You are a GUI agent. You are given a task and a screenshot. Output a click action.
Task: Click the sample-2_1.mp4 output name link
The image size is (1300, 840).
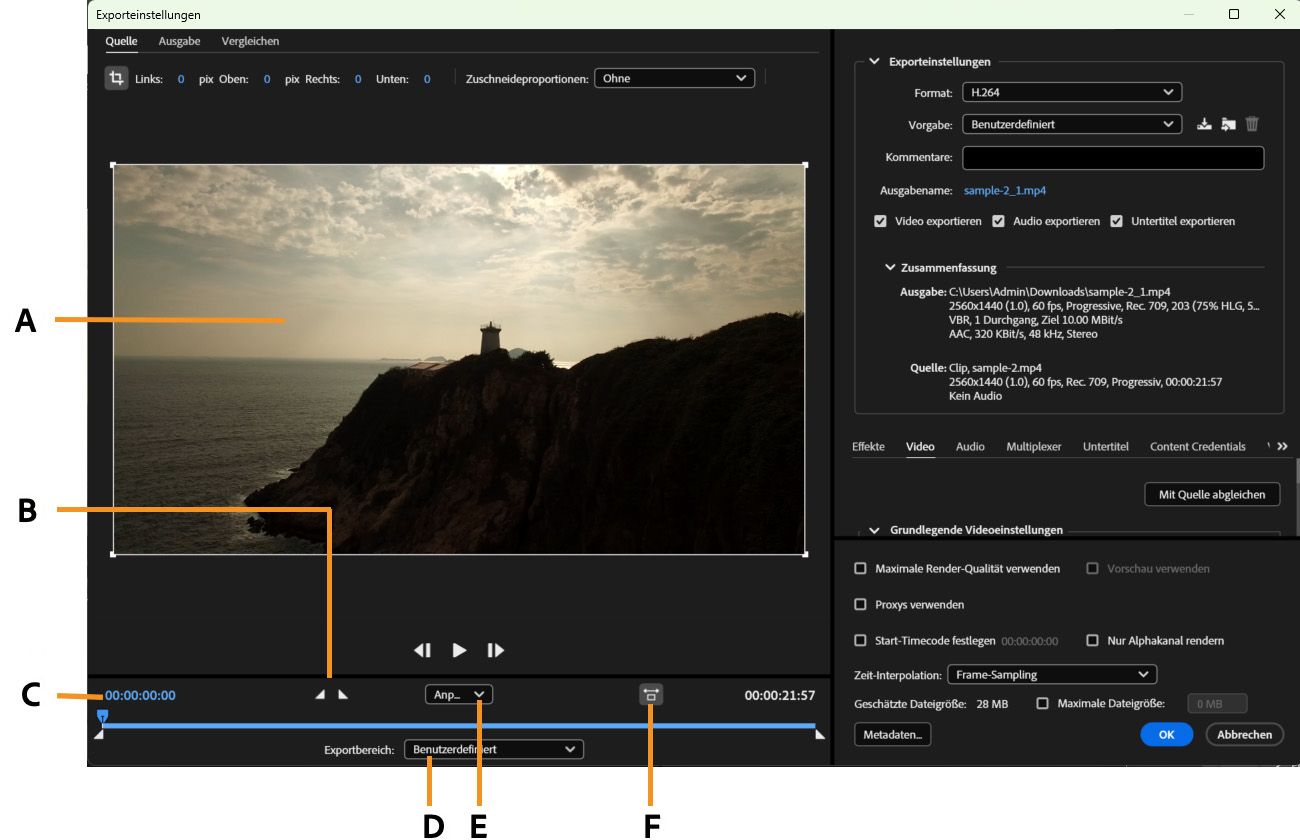1004,190
